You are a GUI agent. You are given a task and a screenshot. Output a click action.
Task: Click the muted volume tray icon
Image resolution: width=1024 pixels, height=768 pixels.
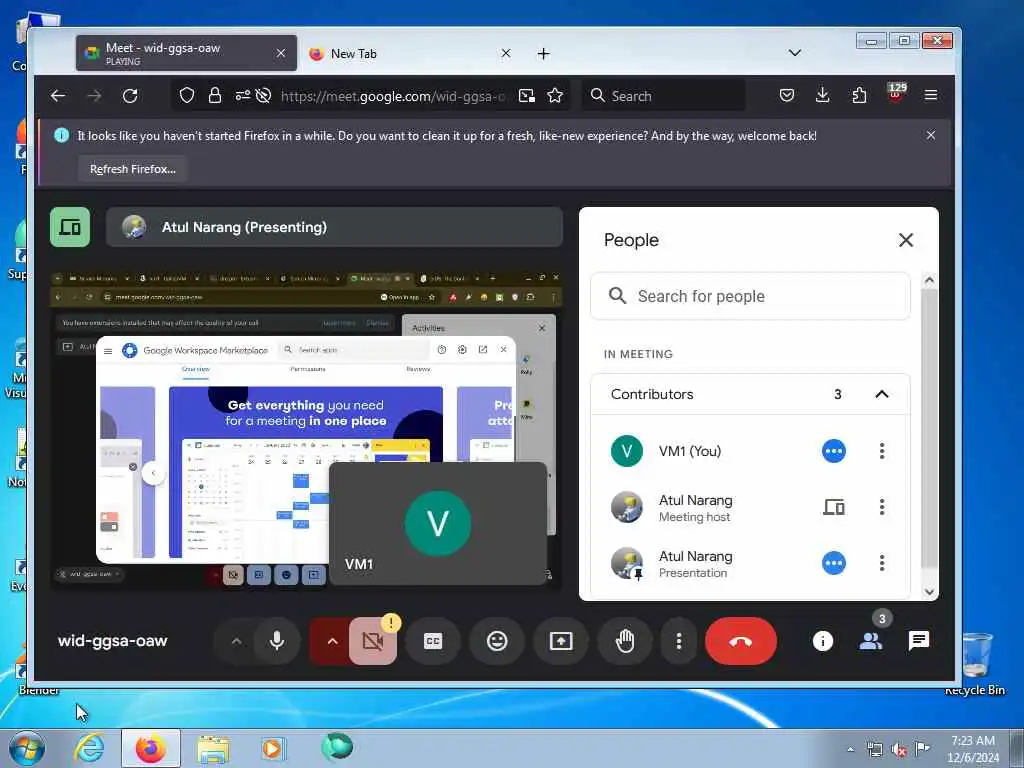tap(899, 750)
